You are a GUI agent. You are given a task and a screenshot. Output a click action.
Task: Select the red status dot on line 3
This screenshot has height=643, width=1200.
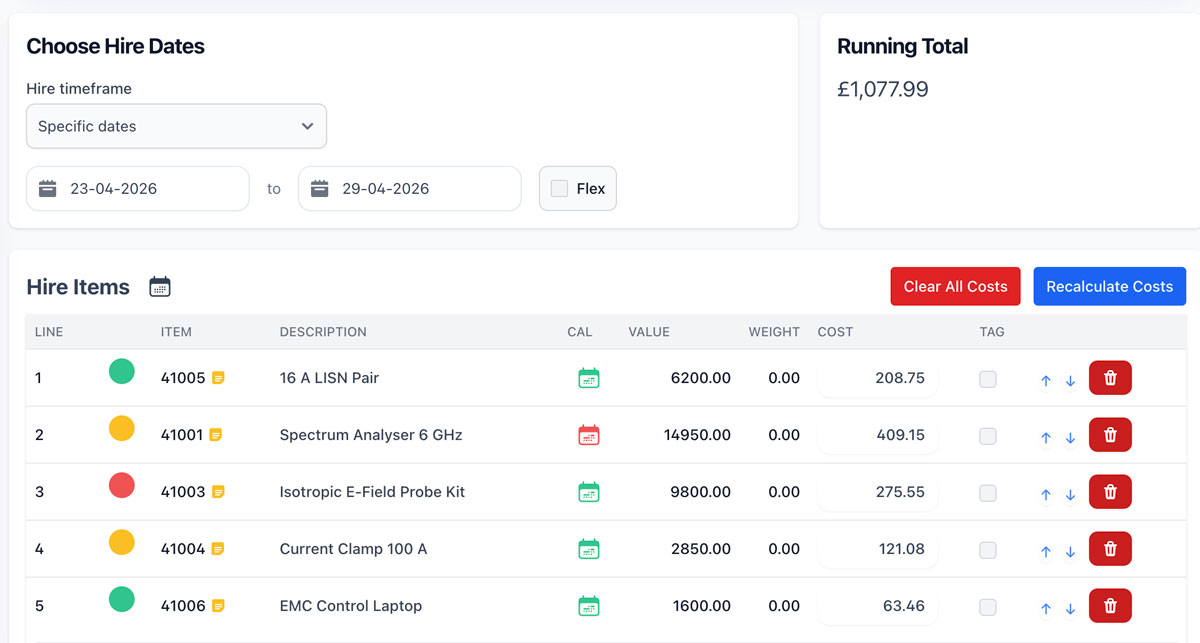coord(121,486)
